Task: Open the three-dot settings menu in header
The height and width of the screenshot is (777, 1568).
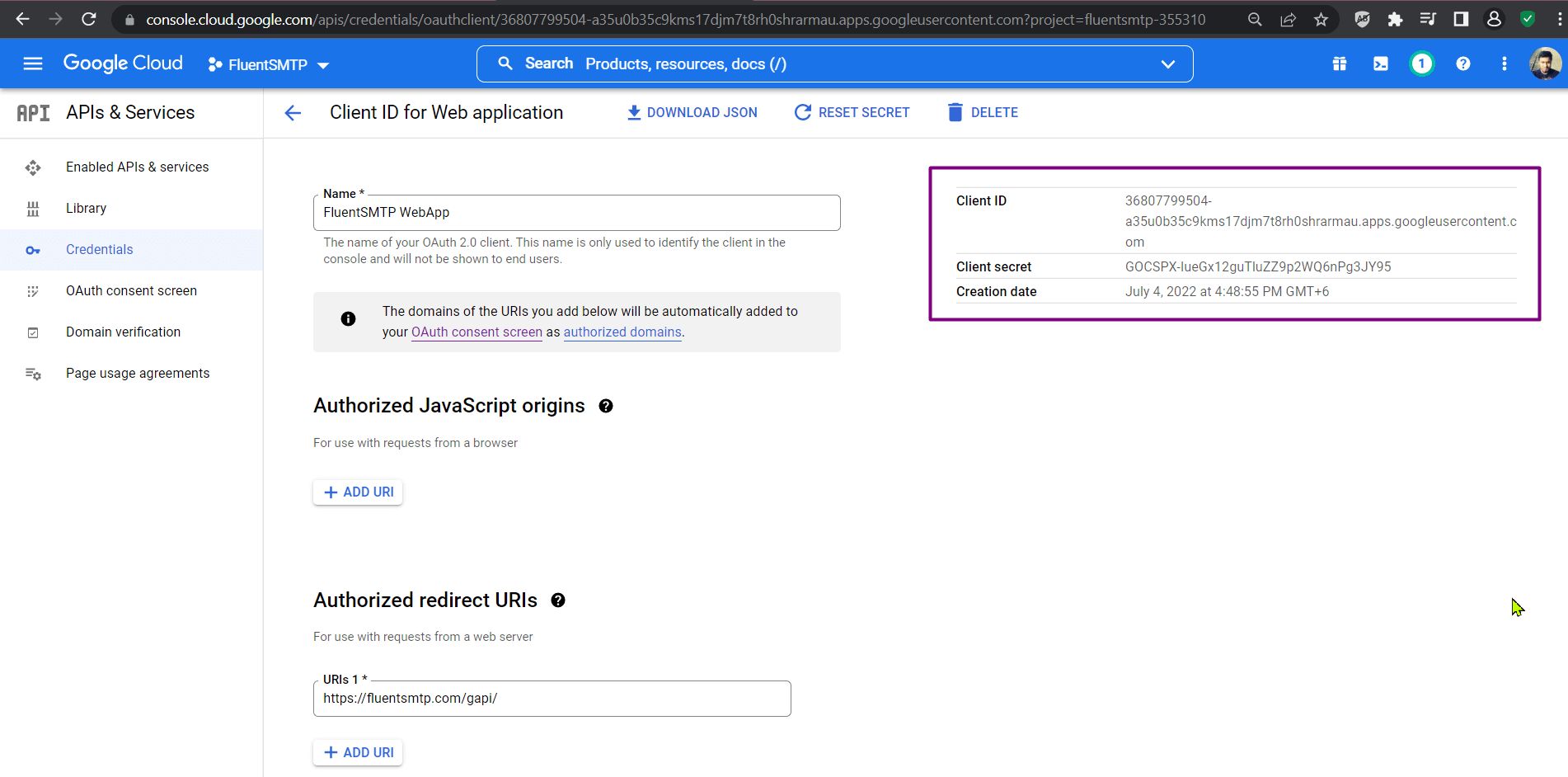Action: tap(1505, 64)
